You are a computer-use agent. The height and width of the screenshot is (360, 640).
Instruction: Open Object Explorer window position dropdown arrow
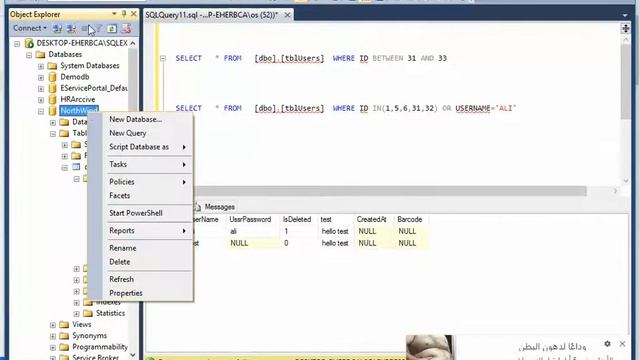tap(114, 14)
